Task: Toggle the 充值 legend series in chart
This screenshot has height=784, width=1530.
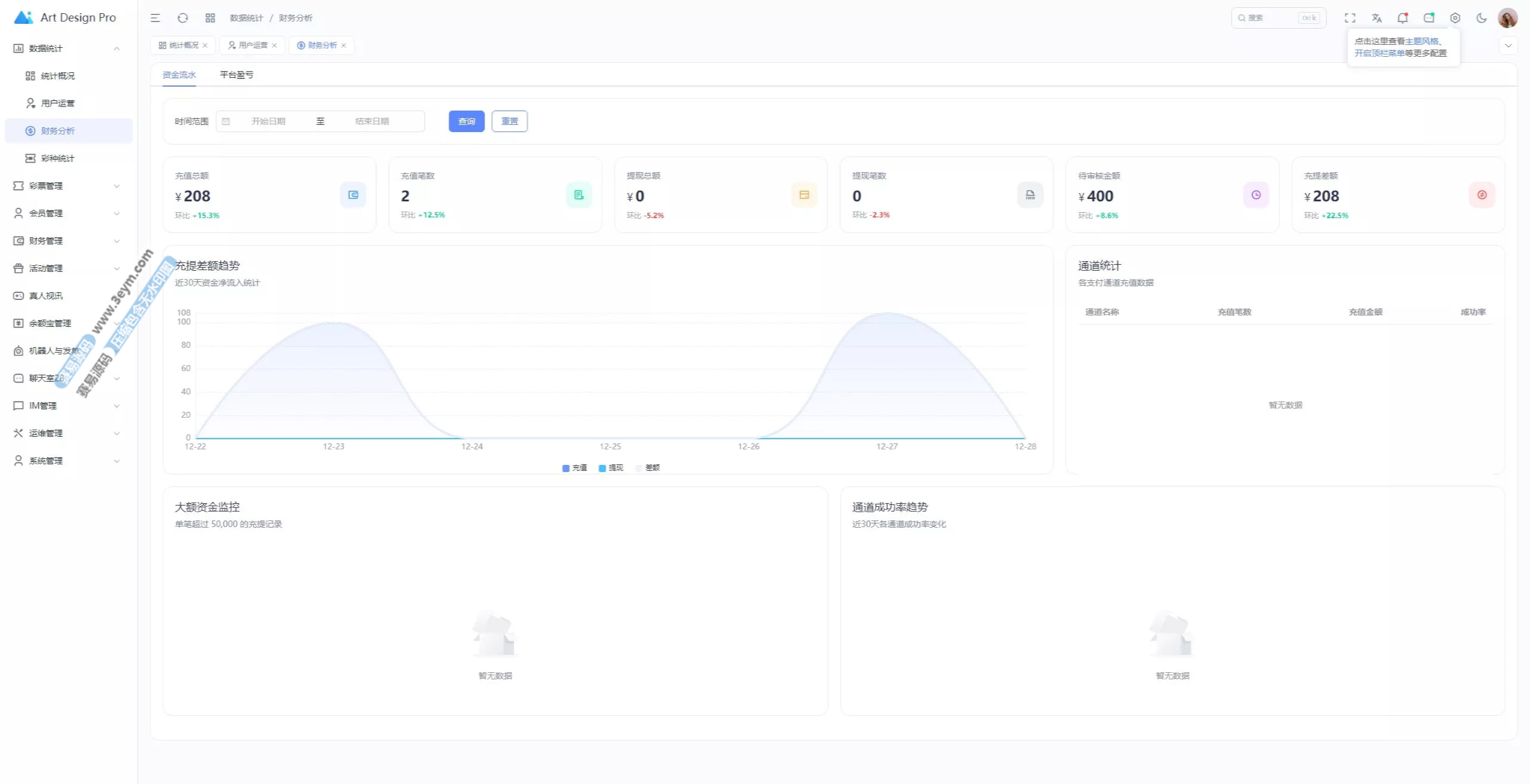Action: coord(574,468)
